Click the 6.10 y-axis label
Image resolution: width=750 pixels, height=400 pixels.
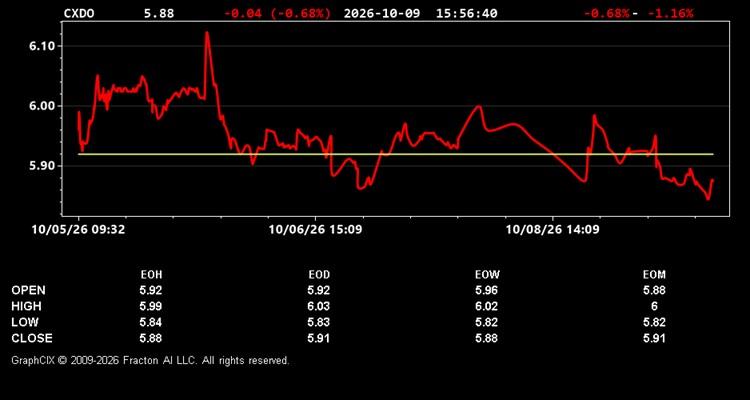tap(42, 46)
